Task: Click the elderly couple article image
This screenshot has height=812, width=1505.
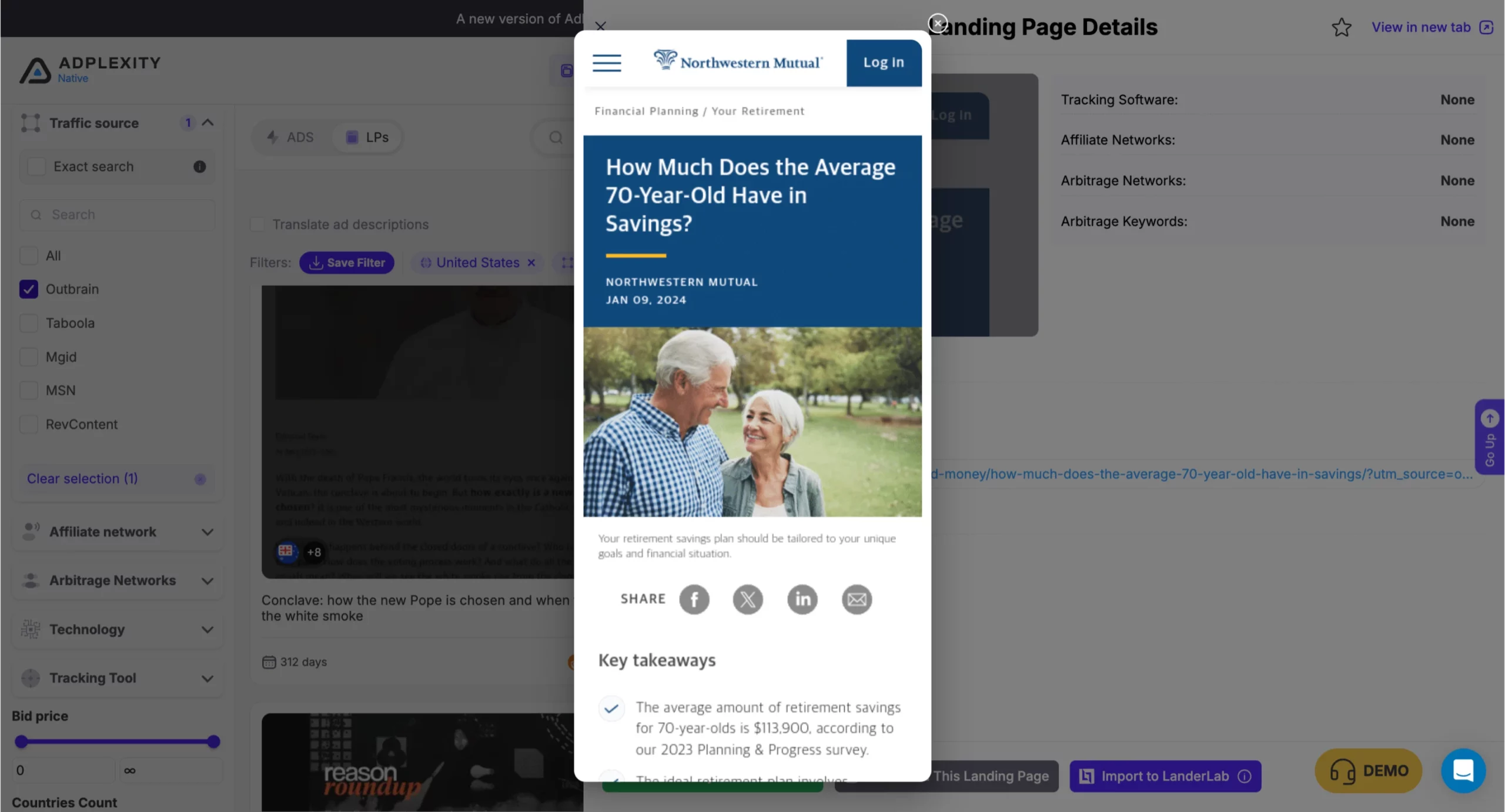Action: coord(752,422)
